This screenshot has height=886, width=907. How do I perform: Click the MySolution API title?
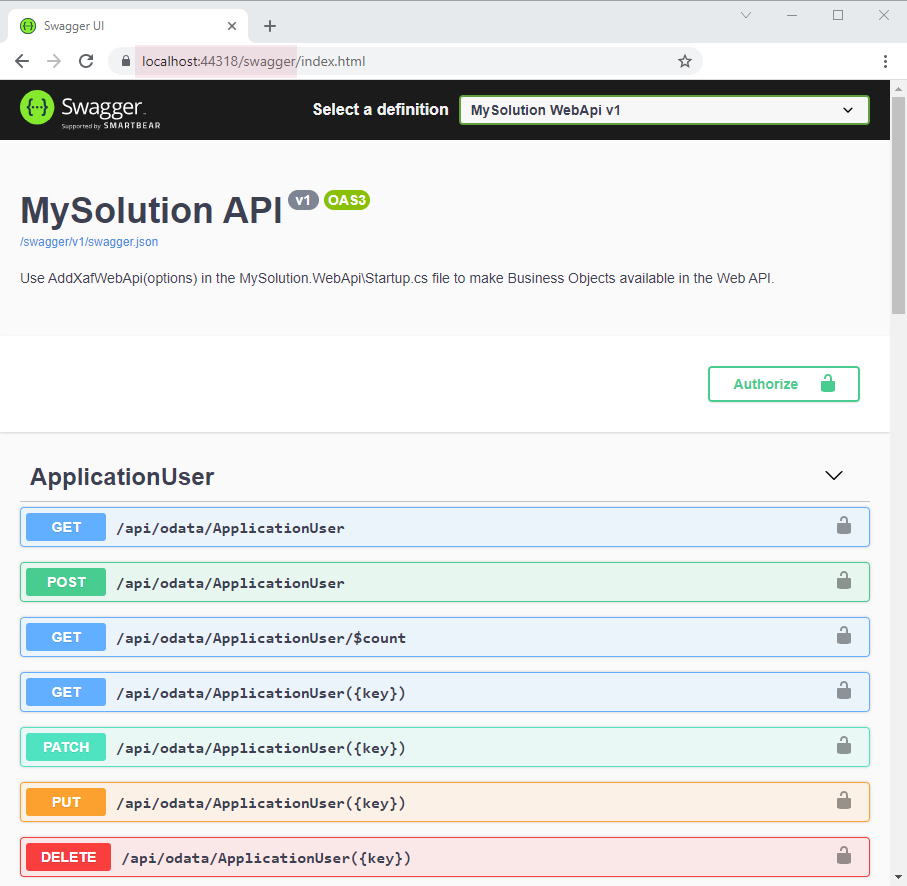pos(151,210)
